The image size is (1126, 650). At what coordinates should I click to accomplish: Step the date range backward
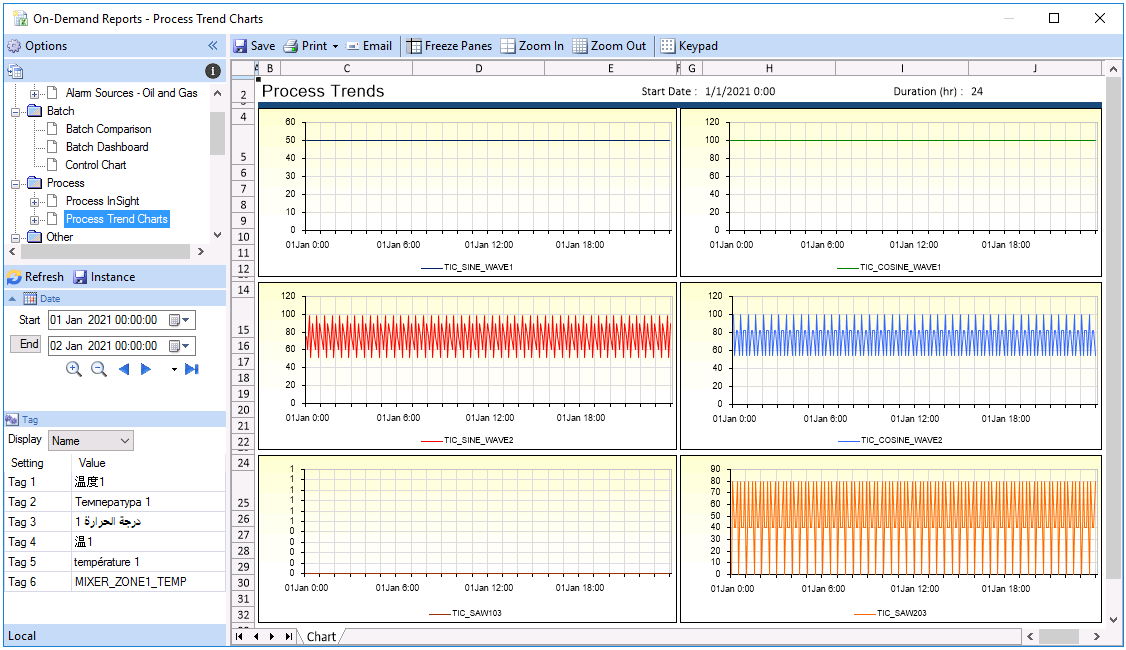coord(124,369)
